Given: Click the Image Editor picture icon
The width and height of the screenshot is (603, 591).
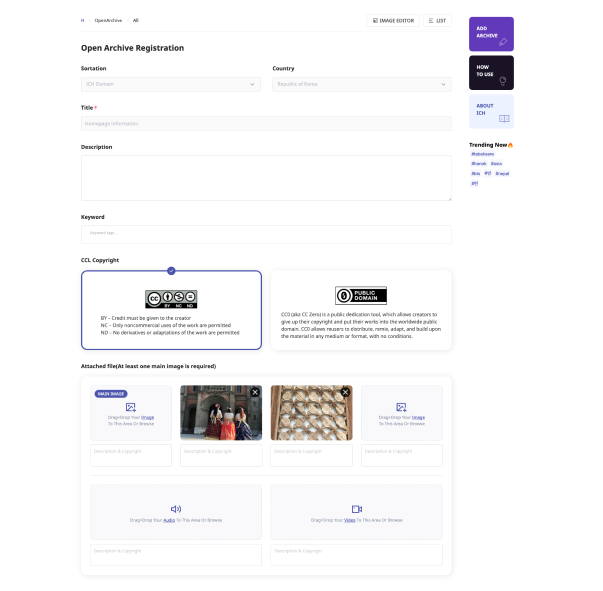Looking at the screenshot, I should pos(375,20).
